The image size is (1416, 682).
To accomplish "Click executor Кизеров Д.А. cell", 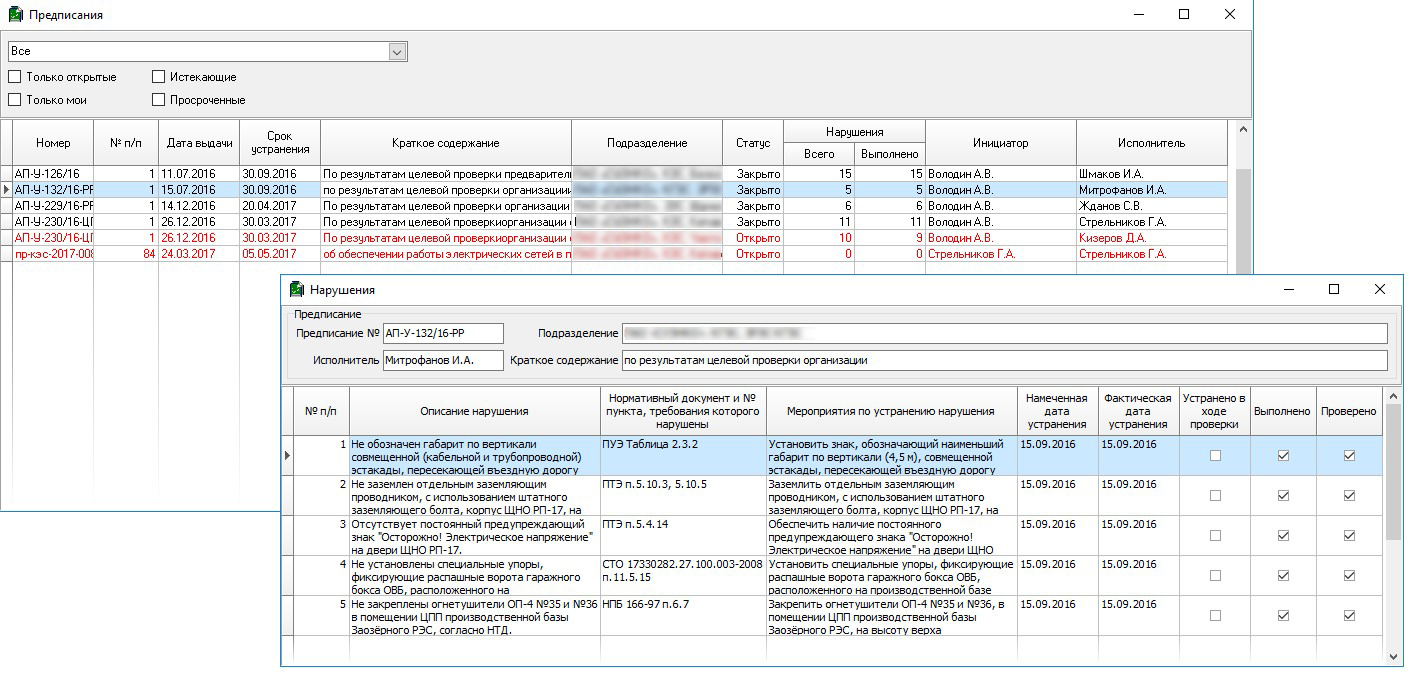I will tap(1152, 238).
